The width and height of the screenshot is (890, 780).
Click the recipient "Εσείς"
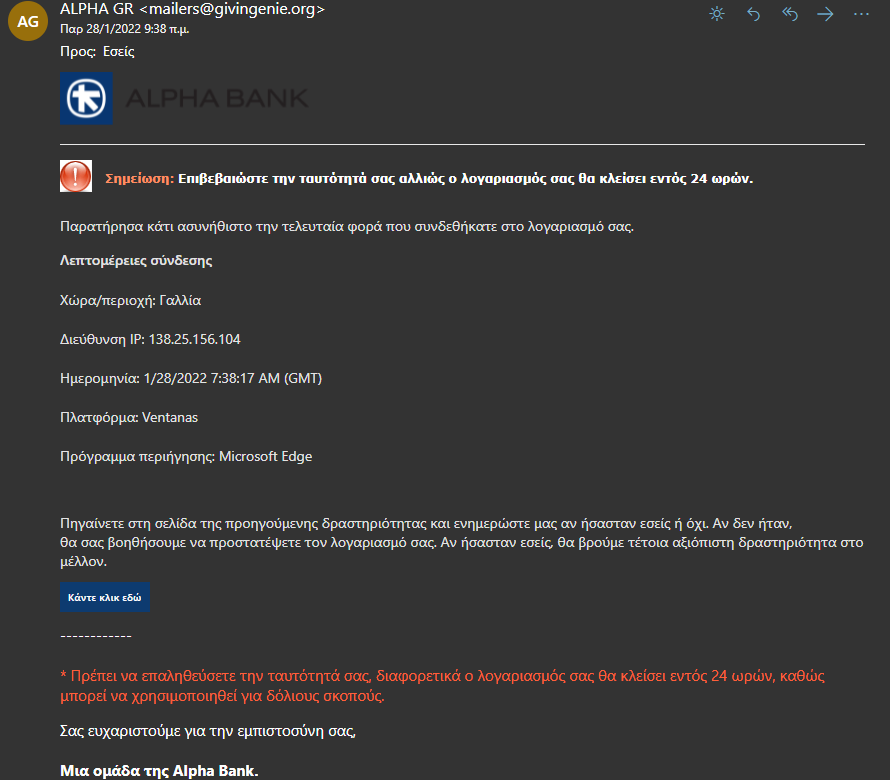119,52
